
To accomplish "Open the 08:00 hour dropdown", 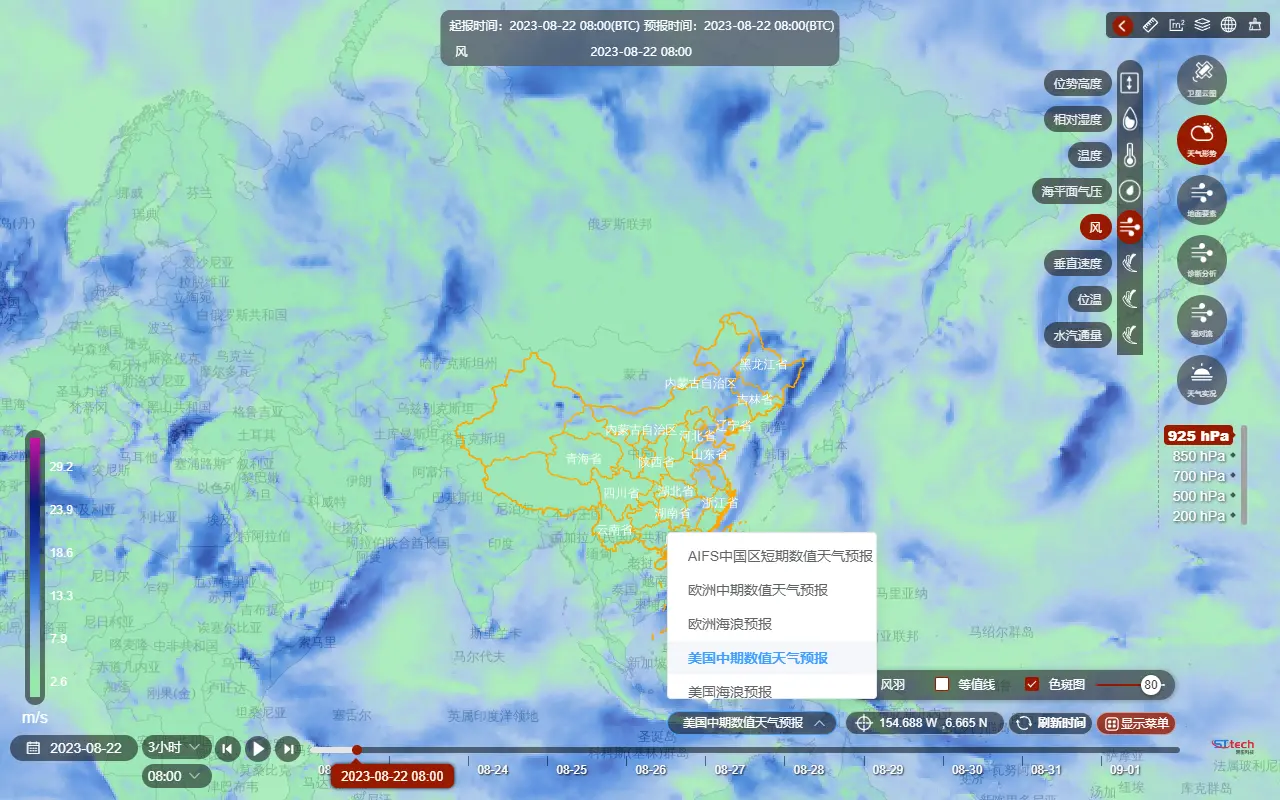I will coord(177,776).
